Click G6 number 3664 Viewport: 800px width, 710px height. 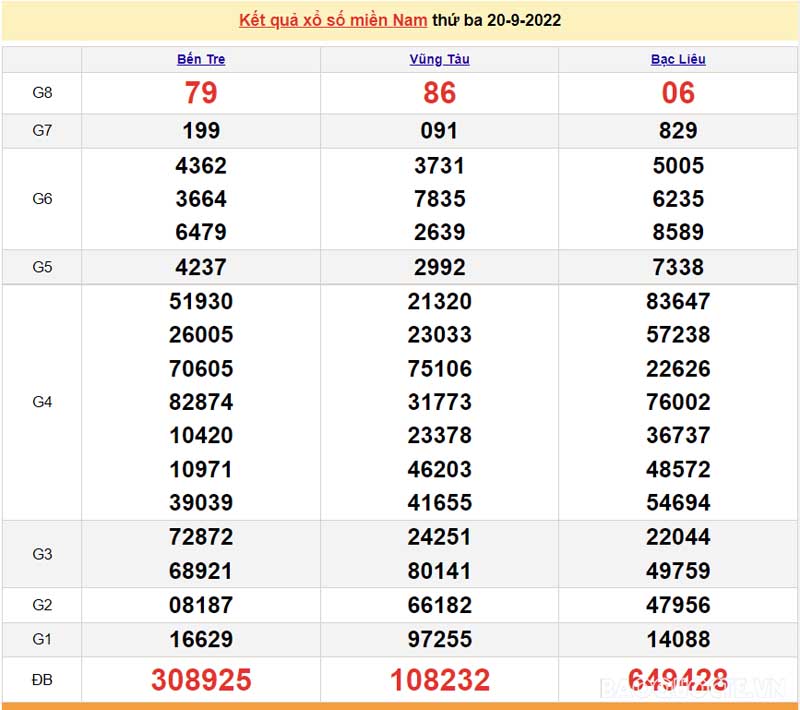pyautogui.click(x=201, y=199)
